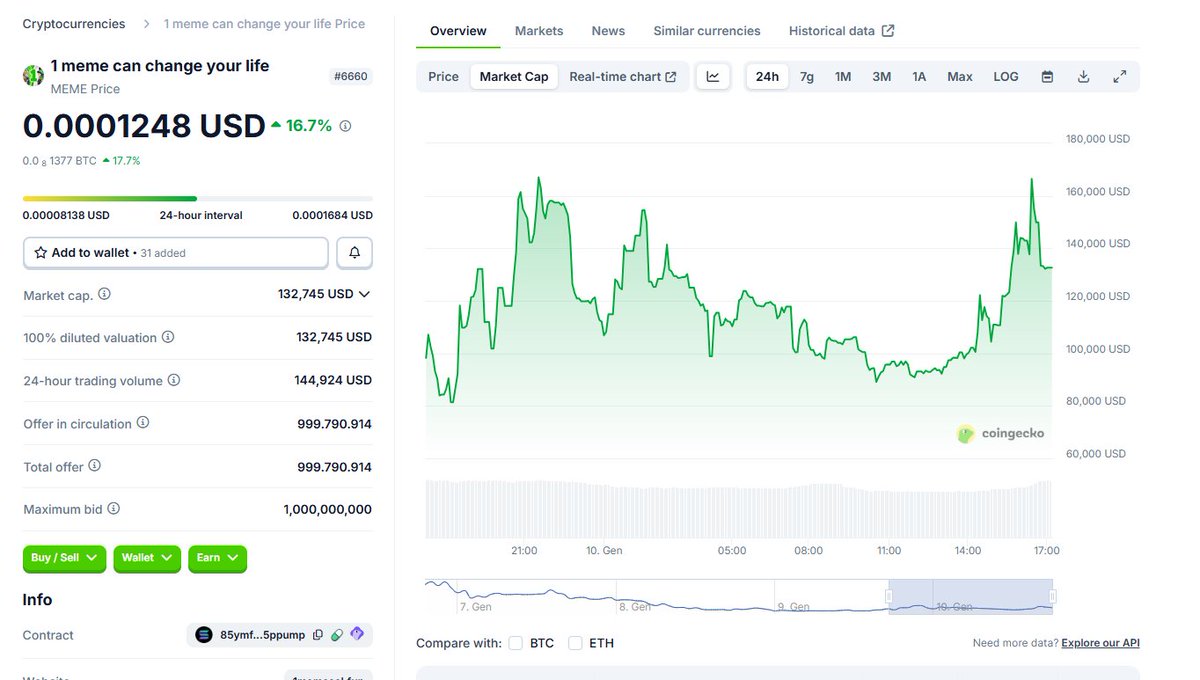This screenshot has width=1200, height=680.
Task: Switch to the Markets tab
Action: (538, 30)
